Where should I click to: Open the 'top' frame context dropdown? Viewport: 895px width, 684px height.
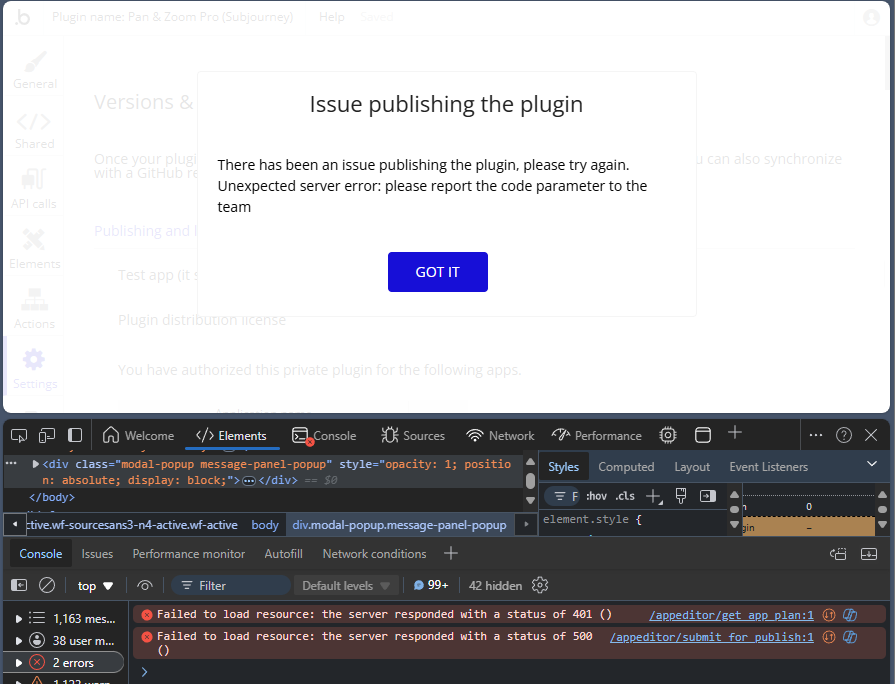[x=93, y=585]
